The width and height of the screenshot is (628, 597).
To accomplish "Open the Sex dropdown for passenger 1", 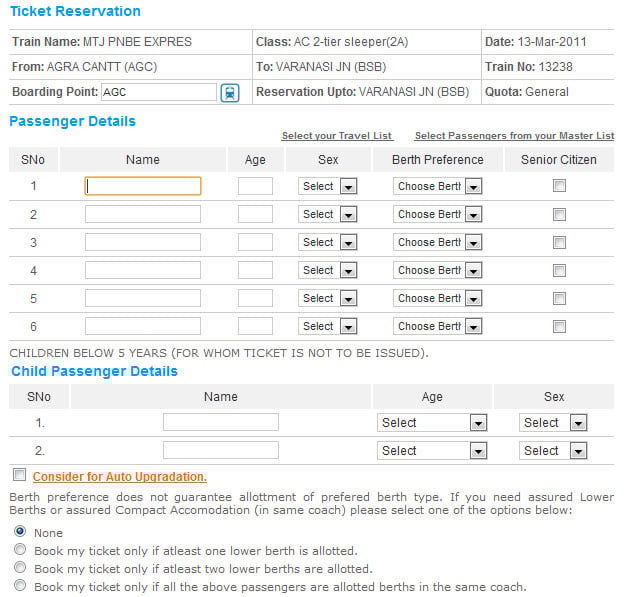I will tap(327, 186).
